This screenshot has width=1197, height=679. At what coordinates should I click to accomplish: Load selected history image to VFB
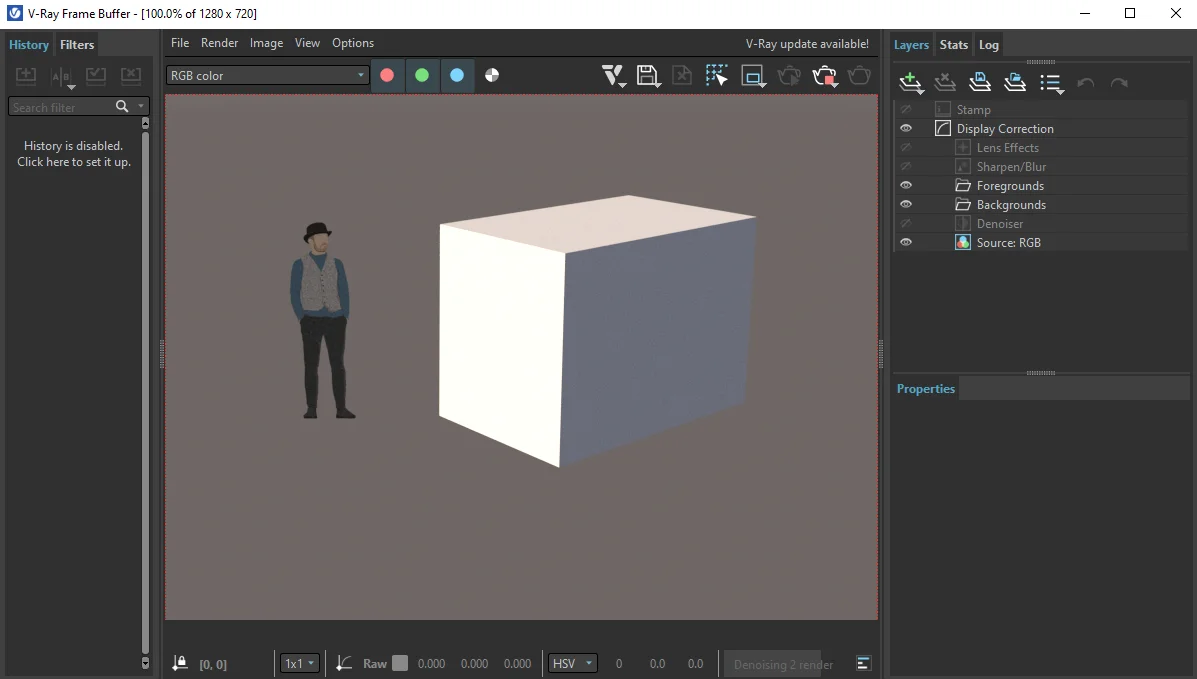[95, 75]
